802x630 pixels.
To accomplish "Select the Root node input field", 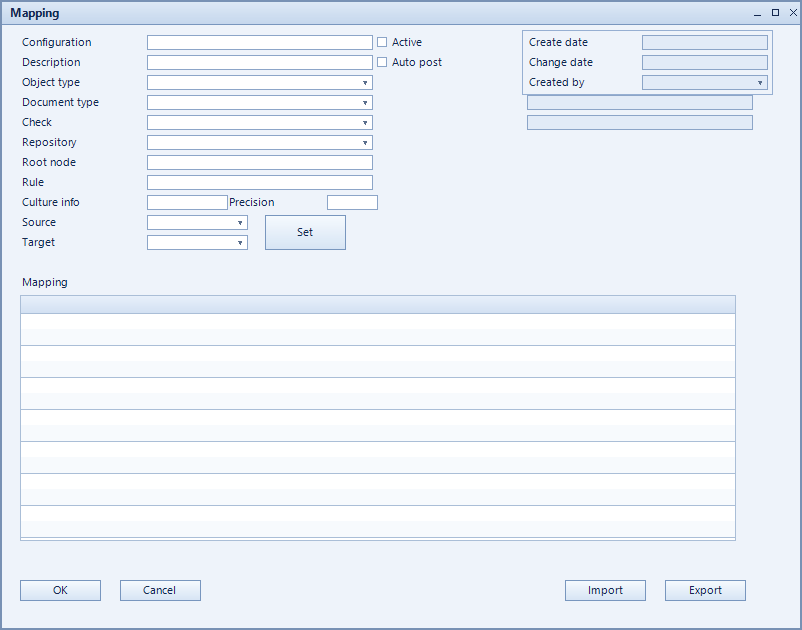I will tap(260, 163).
